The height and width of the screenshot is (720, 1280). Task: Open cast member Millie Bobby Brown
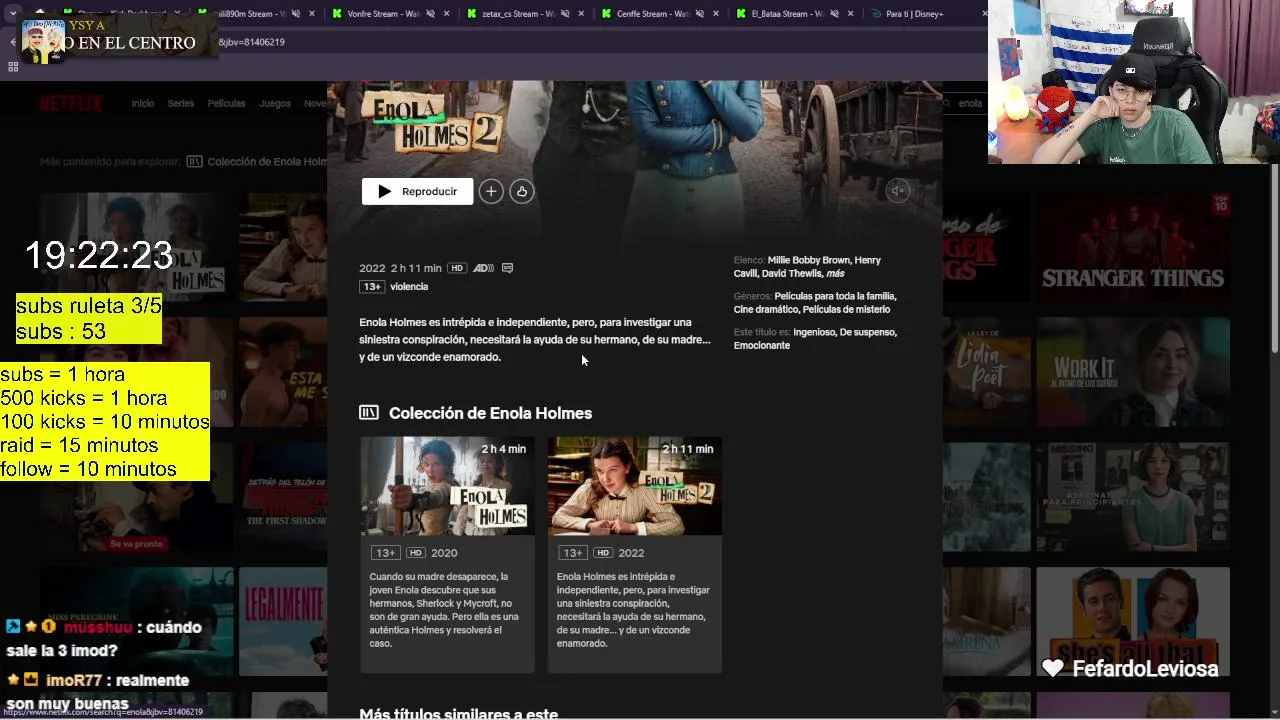pyautogui.click(x=809, y=260)
